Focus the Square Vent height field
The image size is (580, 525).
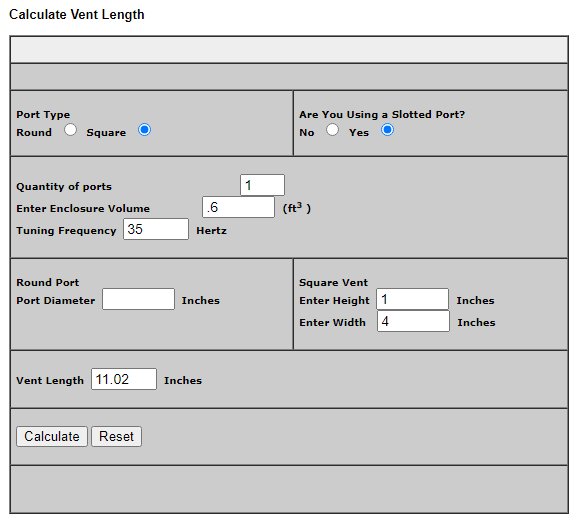412,299
